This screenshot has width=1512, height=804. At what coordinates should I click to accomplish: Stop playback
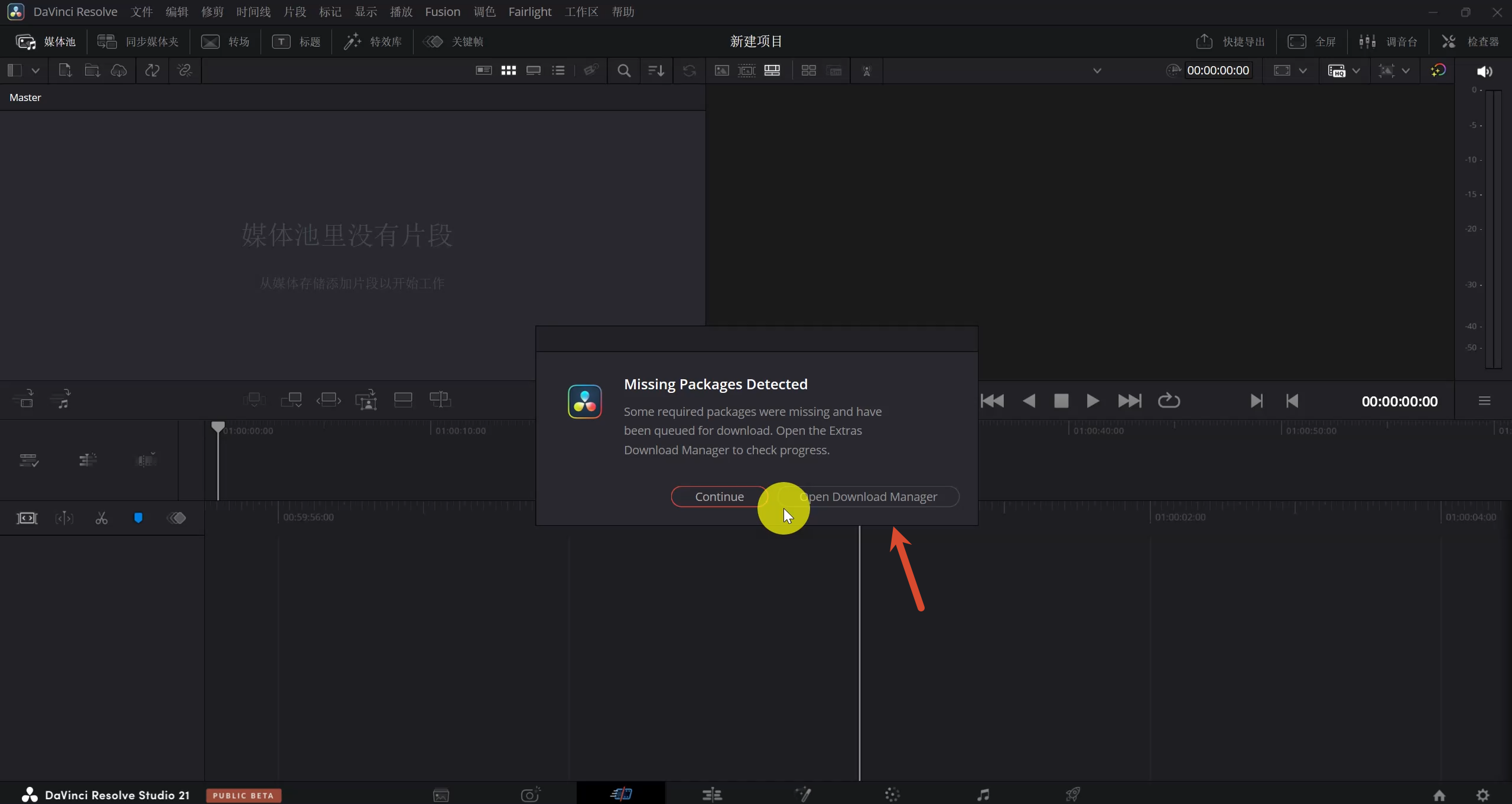pyautogui.click(x=1061, y=401)
